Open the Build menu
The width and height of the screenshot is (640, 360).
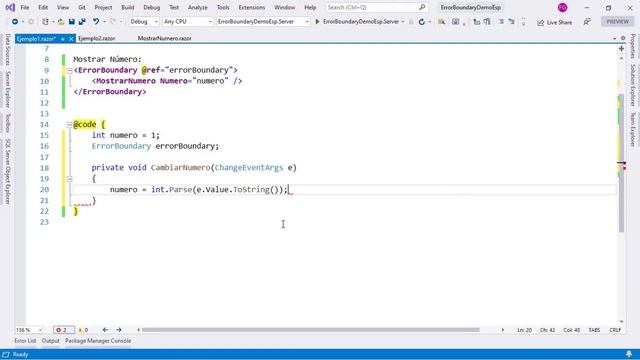[128, 7]
